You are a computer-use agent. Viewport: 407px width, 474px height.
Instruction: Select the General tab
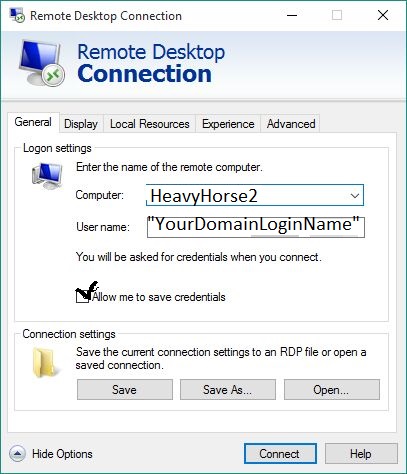coord(33,122)
